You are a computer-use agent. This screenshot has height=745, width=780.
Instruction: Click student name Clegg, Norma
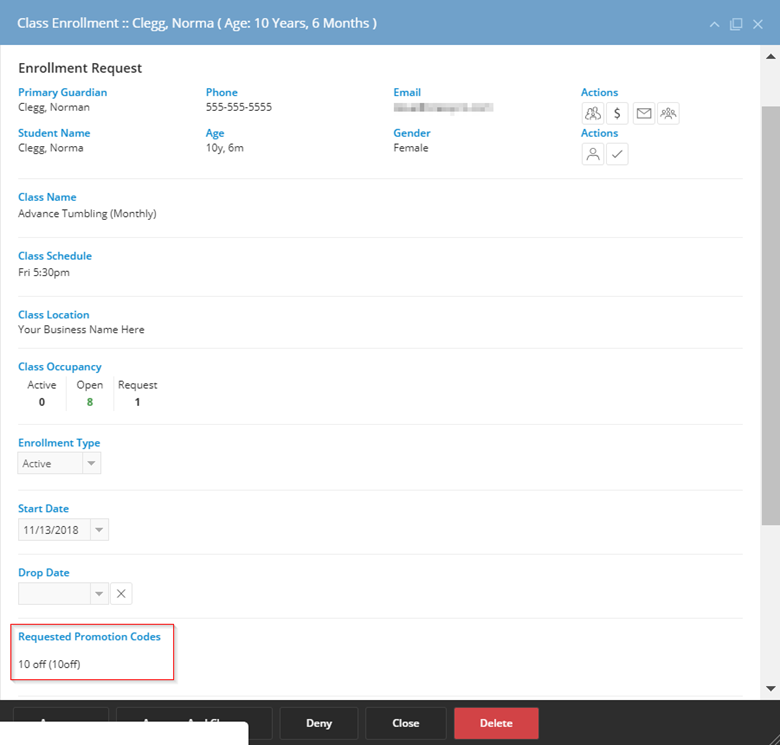pyautogui.click(x=51, y=148)
